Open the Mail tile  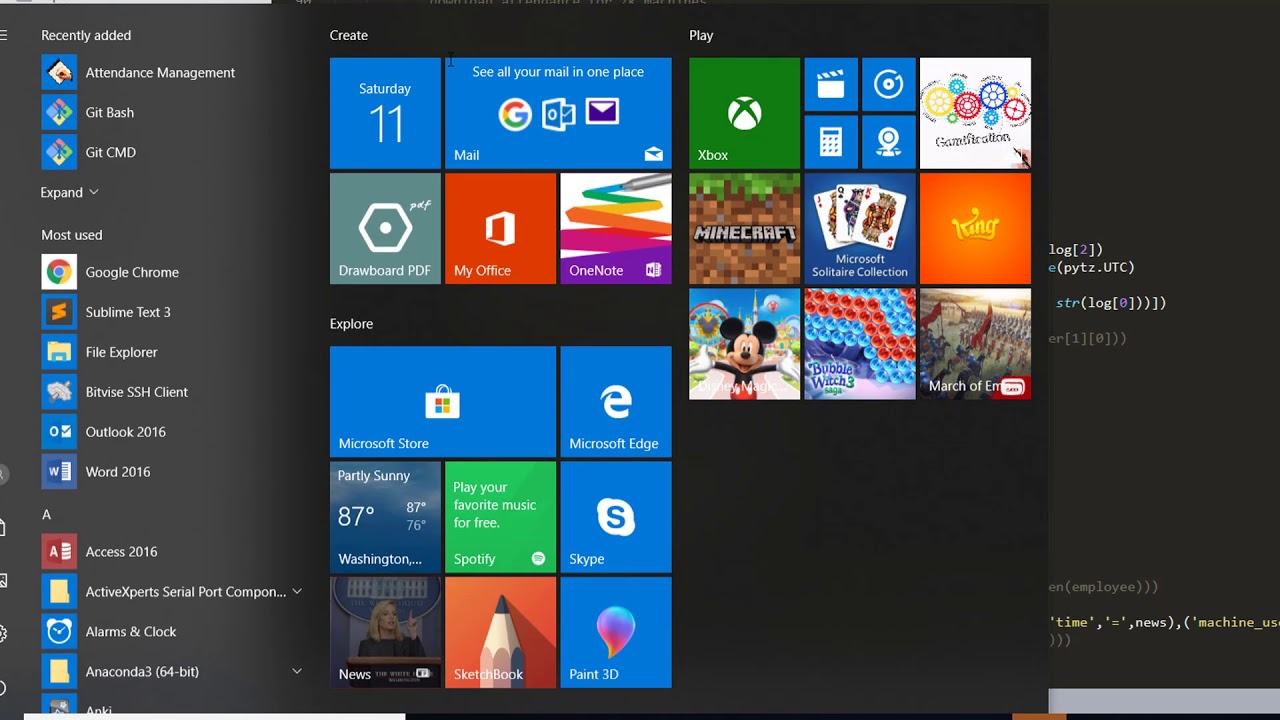point(558,113)
